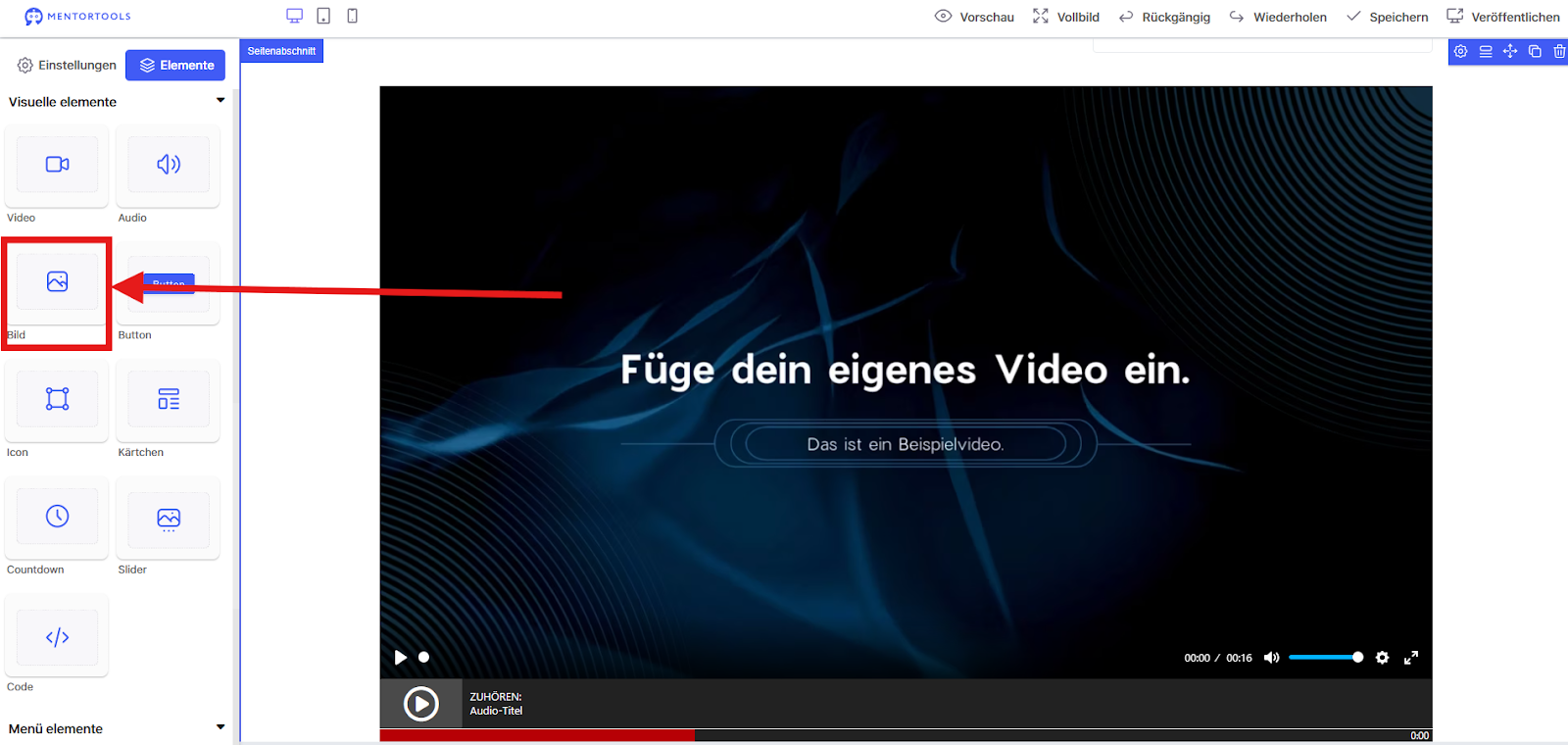Viewport: 1568px width, 745px height.
Task: Click the "Das ist ein Beispielvideo." text
Action: point(906,444)
